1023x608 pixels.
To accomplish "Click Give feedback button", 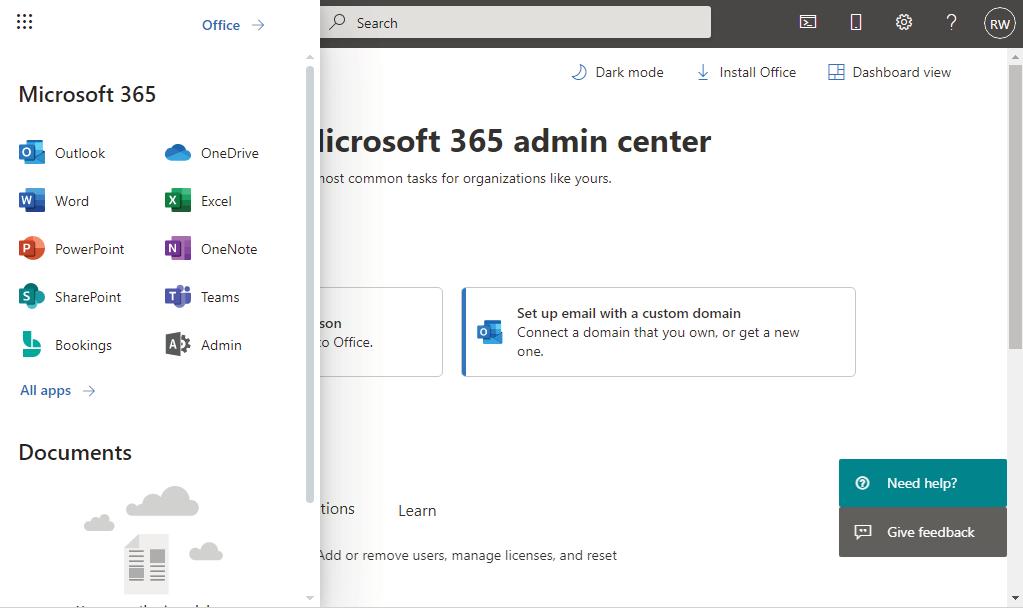I will [923, 532].
